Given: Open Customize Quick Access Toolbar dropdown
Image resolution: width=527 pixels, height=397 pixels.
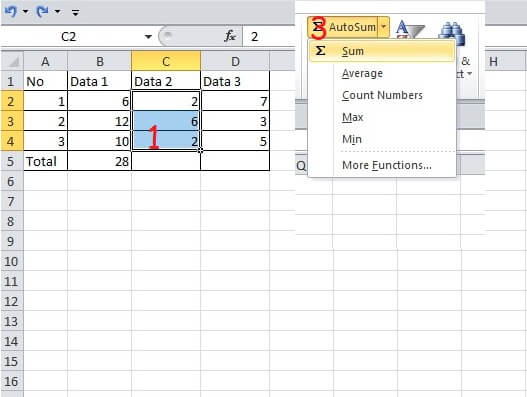Looking at the screenshot, I should 76,13.
